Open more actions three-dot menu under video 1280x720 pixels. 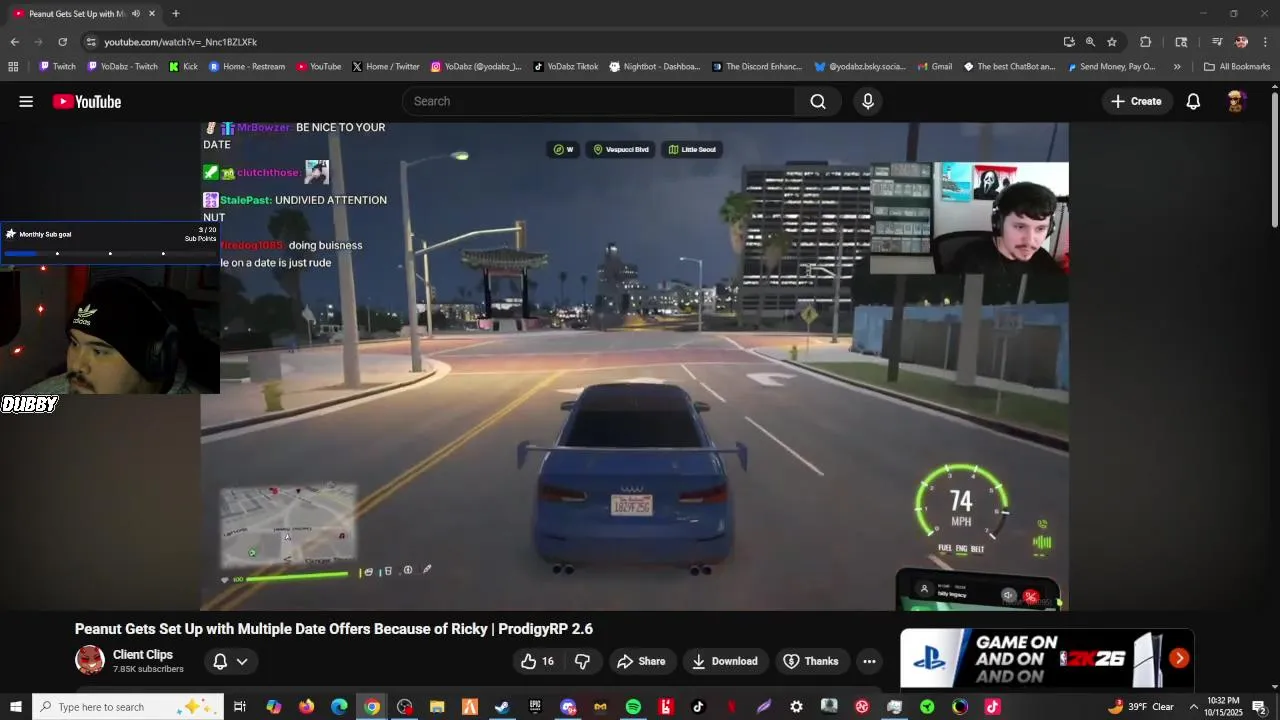click(x=869, y=661)
